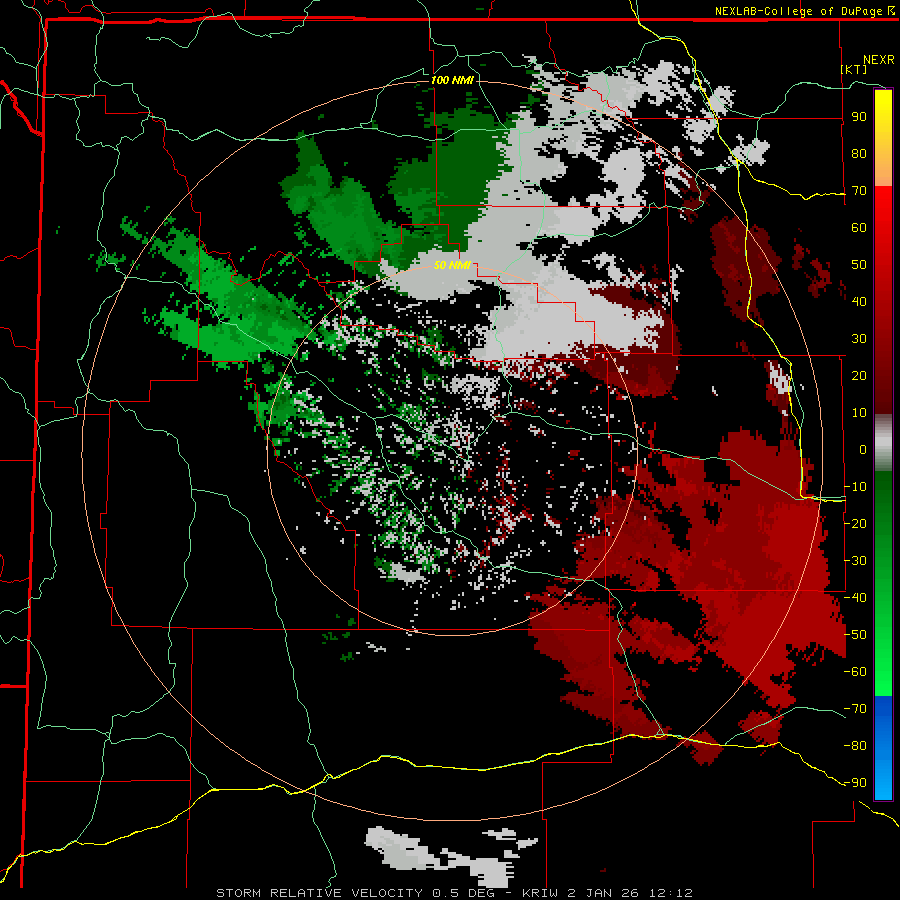The image size is (900, 900).
Task: Click the positive 10 knots scale label
Action: pos(859,413)
